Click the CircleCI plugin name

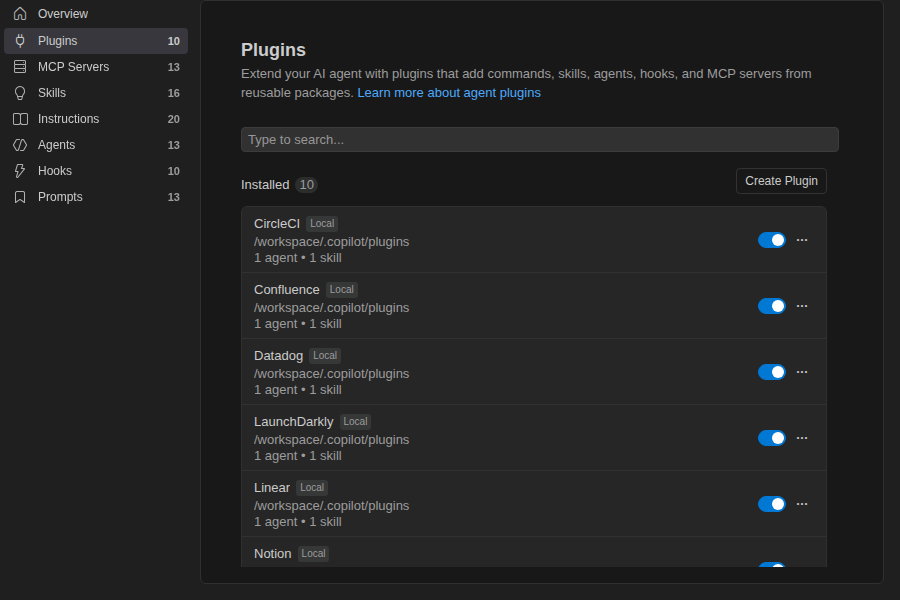point(277,224)
